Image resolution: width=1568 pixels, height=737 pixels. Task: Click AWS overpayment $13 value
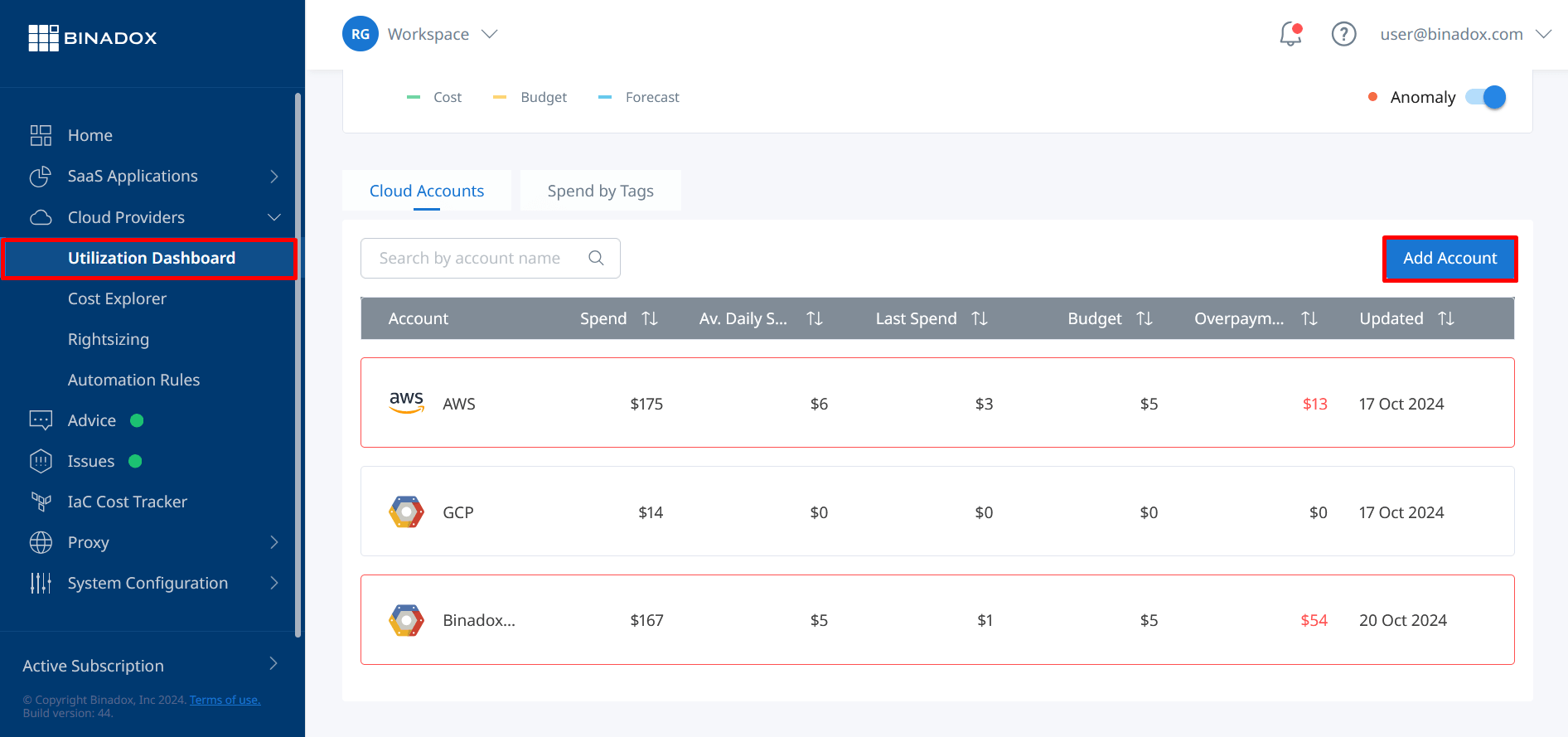tap(1314, 404)
